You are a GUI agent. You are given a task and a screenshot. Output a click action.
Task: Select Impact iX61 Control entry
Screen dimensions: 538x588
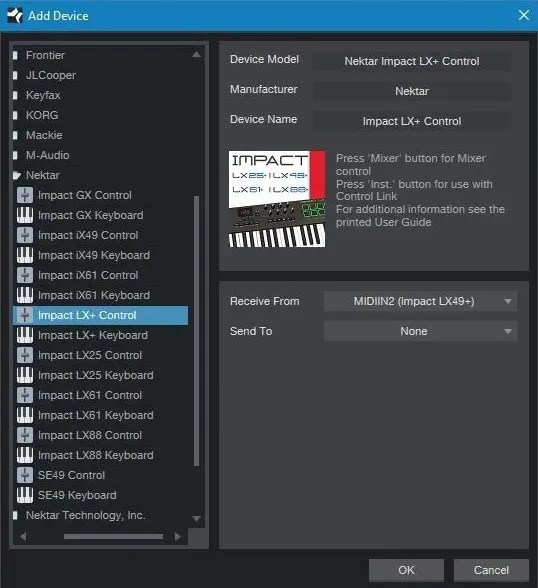tap(88, 275)
